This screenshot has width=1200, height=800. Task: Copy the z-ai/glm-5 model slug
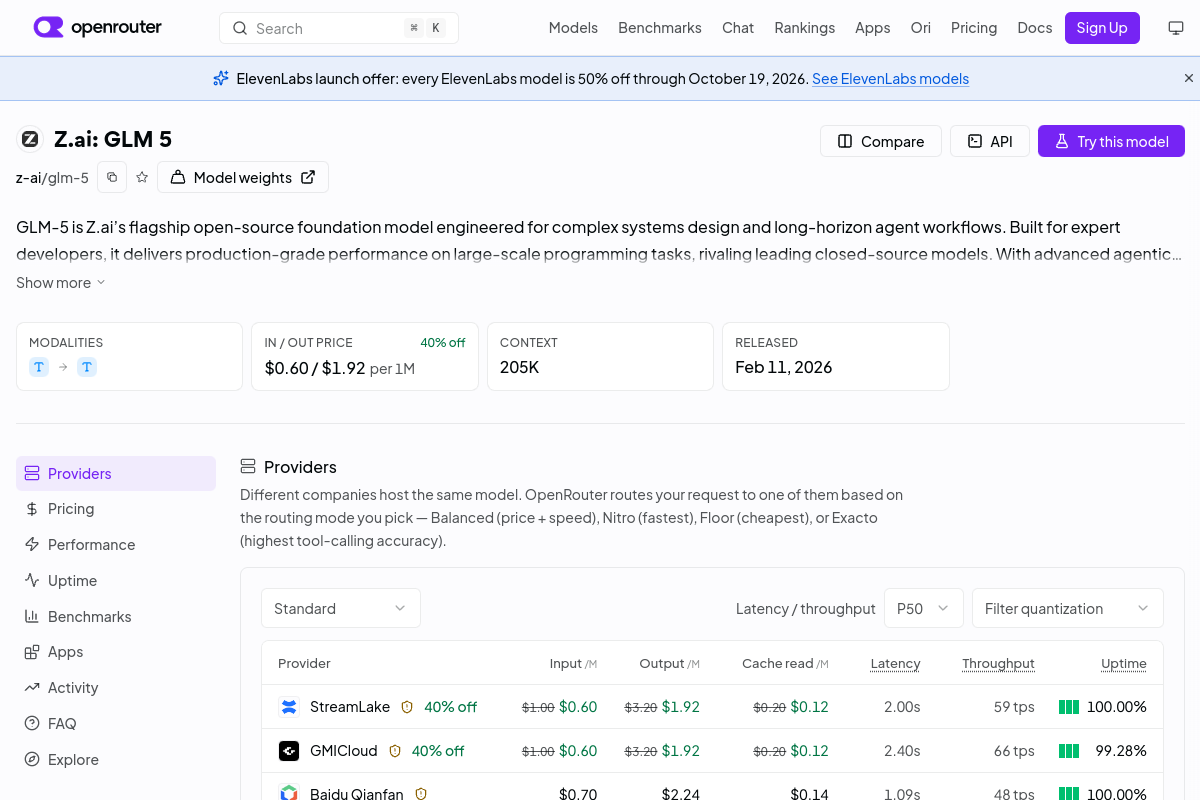coord(112,177)
